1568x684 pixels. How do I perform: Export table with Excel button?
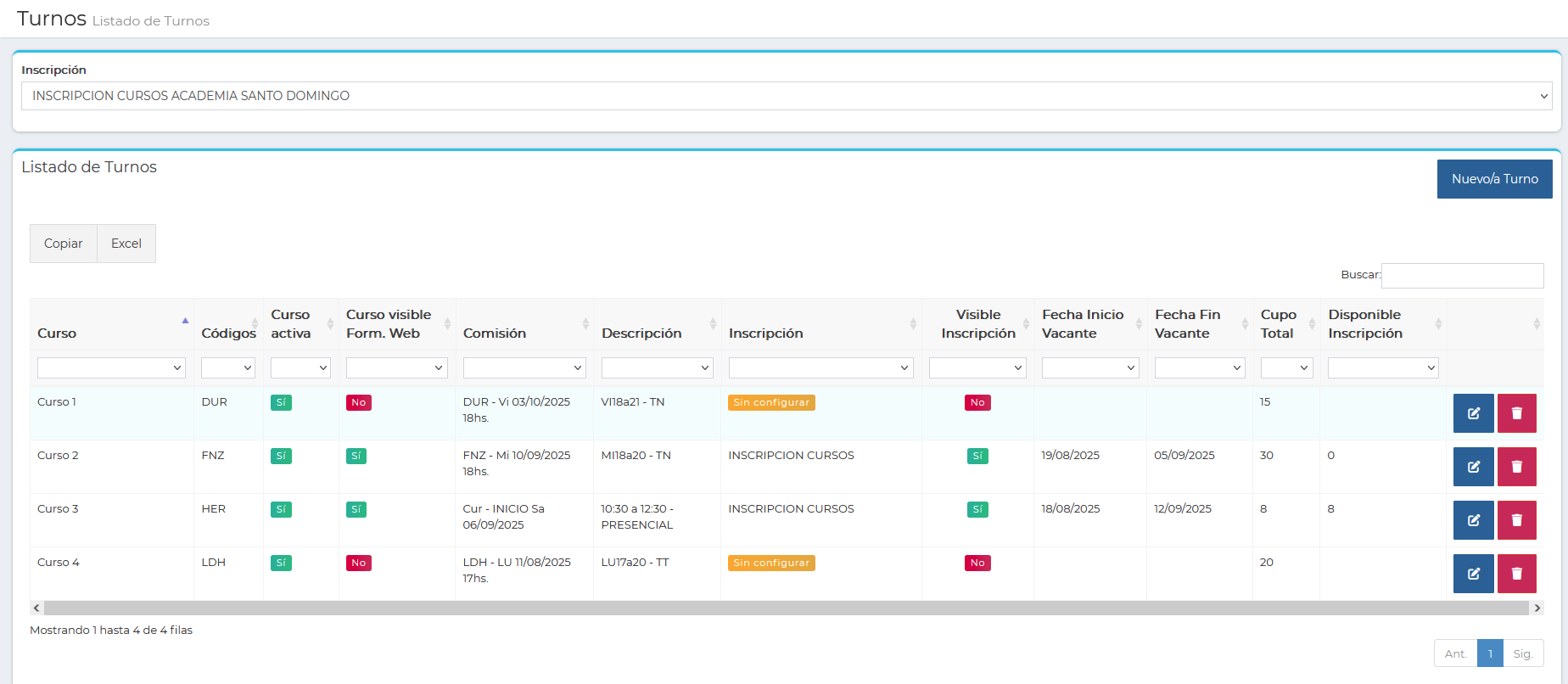pyautogui.click(x=126, y=244)
